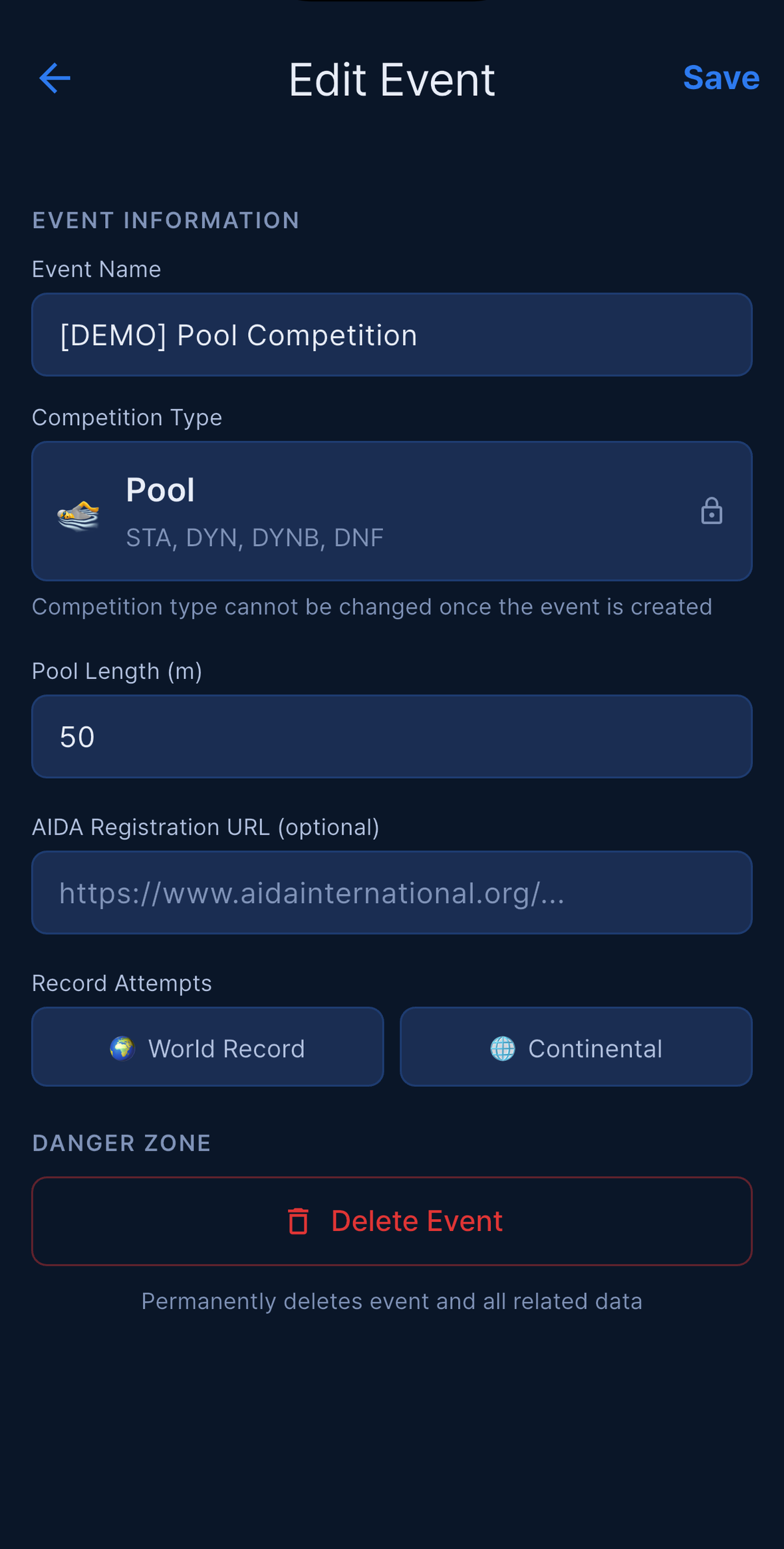
Task: Click the trash can icon
Action: coord(298,1221)
